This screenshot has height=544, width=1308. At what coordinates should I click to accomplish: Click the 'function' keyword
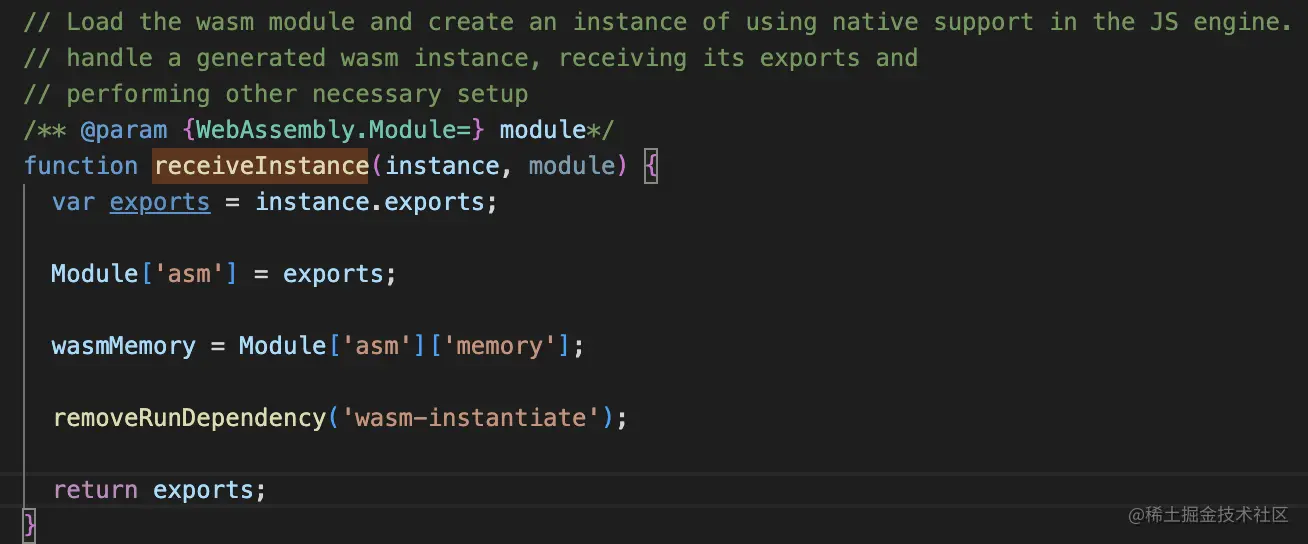pyautogui.click(x=81, y=166)
